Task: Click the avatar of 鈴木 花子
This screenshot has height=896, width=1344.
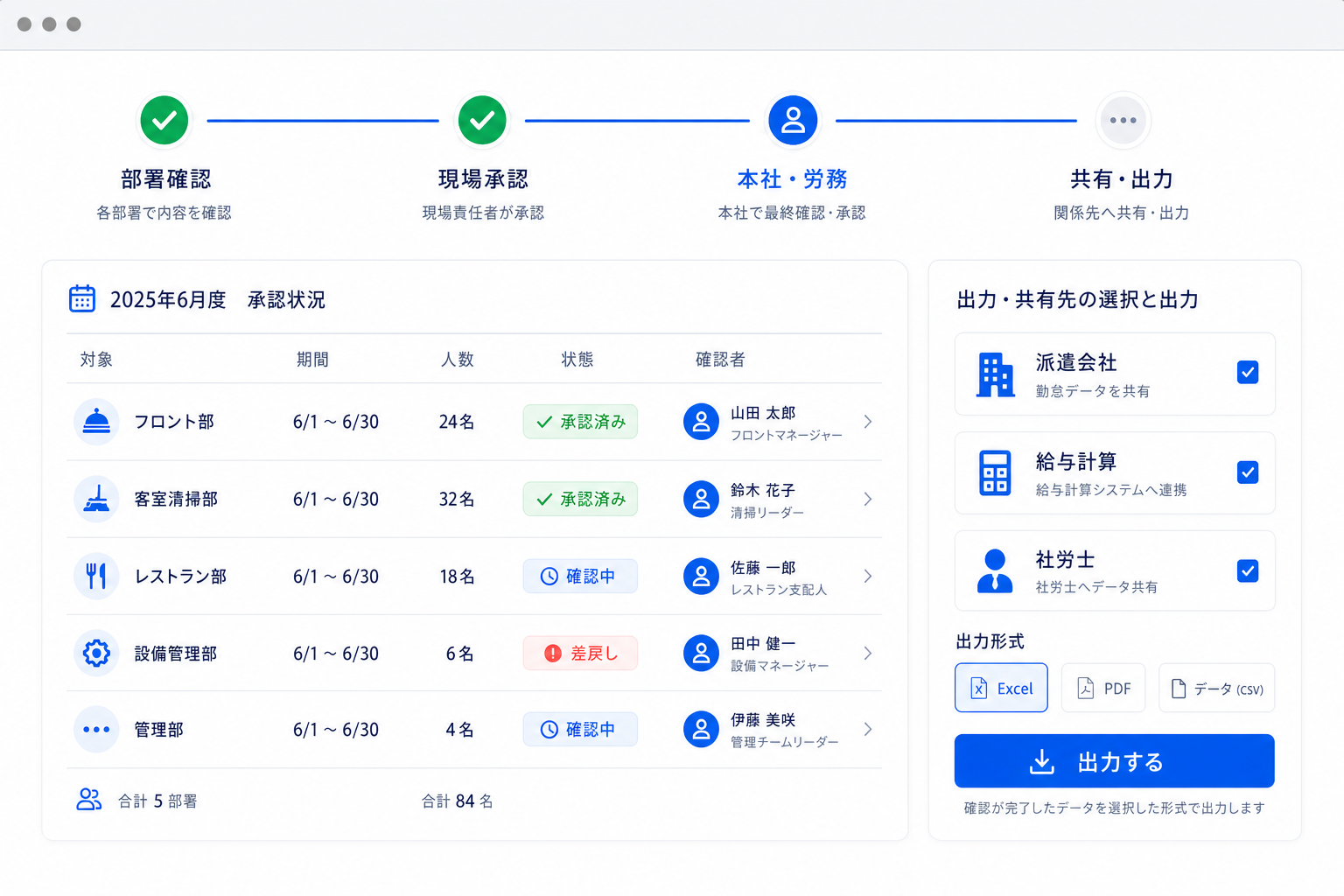Action: [x=701, y=499]
